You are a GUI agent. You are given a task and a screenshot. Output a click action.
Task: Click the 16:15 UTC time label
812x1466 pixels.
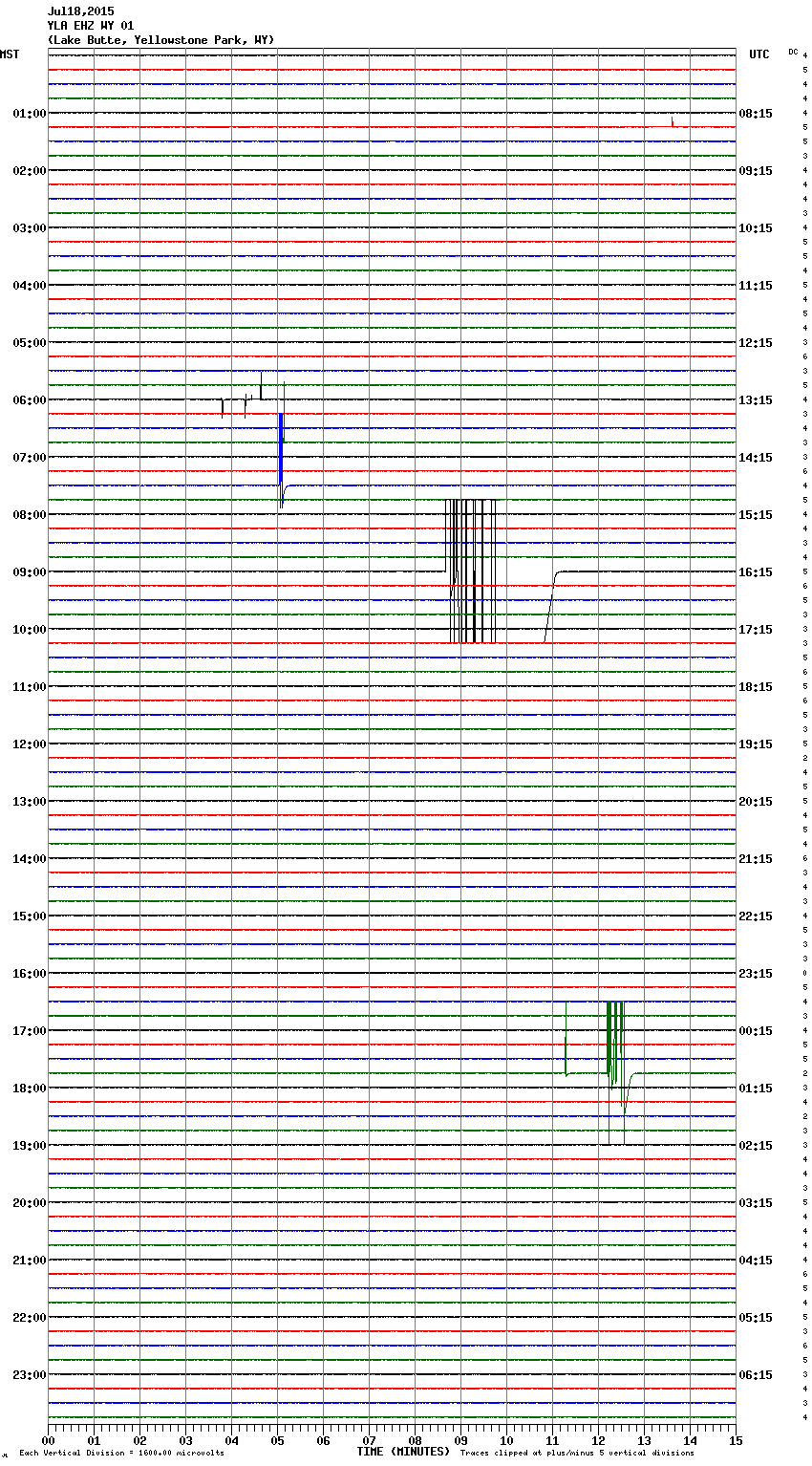(756, 572)
